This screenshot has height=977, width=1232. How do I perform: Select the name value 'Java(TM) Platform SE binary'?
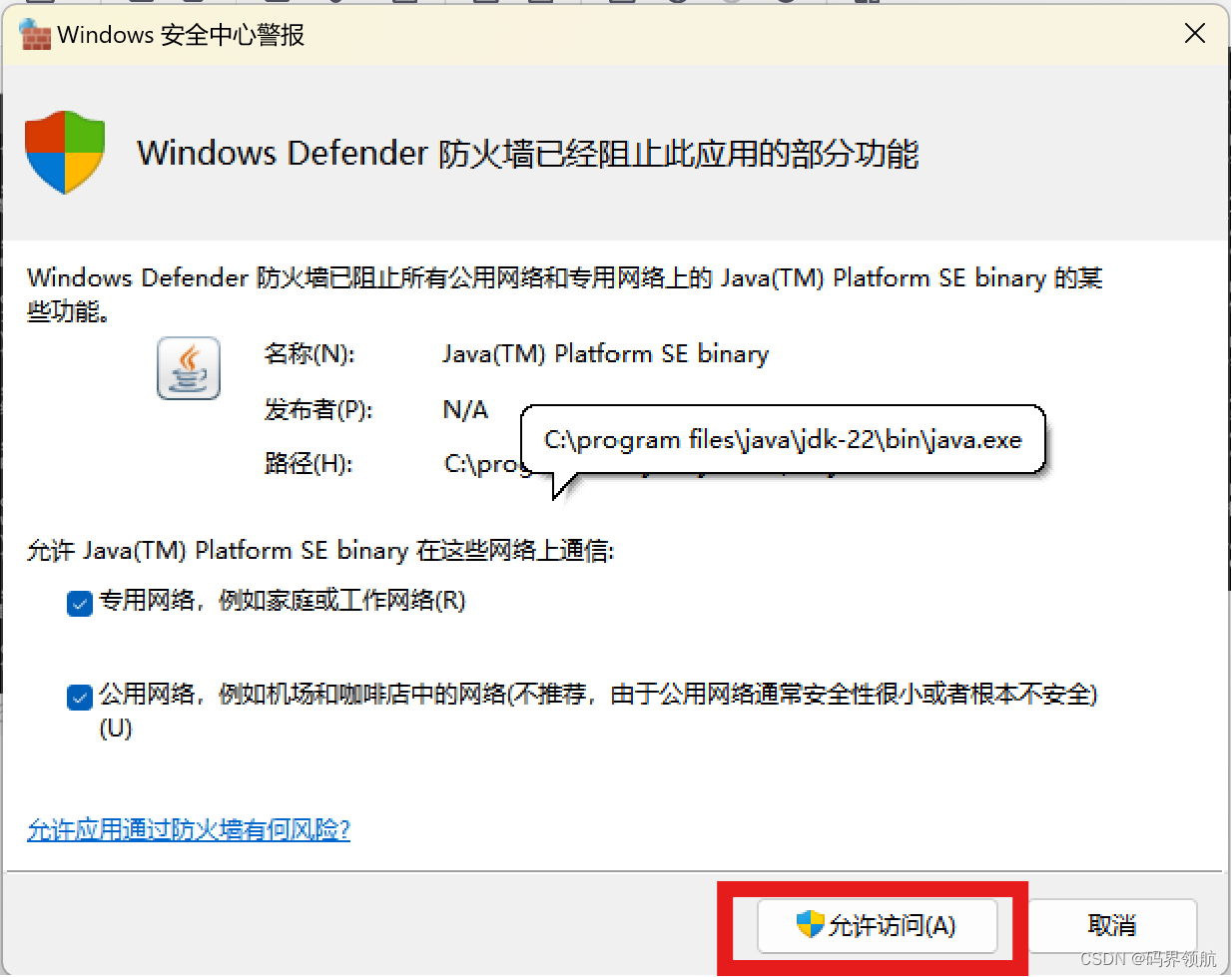(x=606, y=354)
